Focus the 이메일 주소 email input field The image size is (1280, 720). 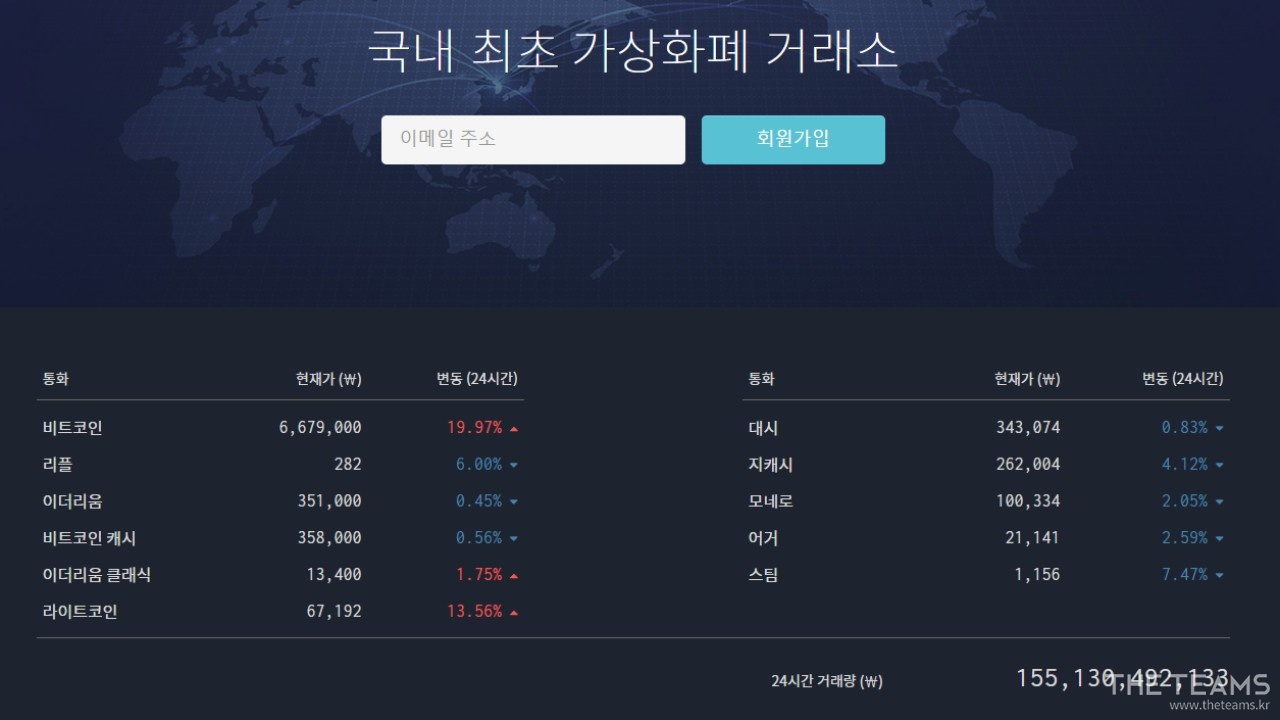click(x=533, y=140)
